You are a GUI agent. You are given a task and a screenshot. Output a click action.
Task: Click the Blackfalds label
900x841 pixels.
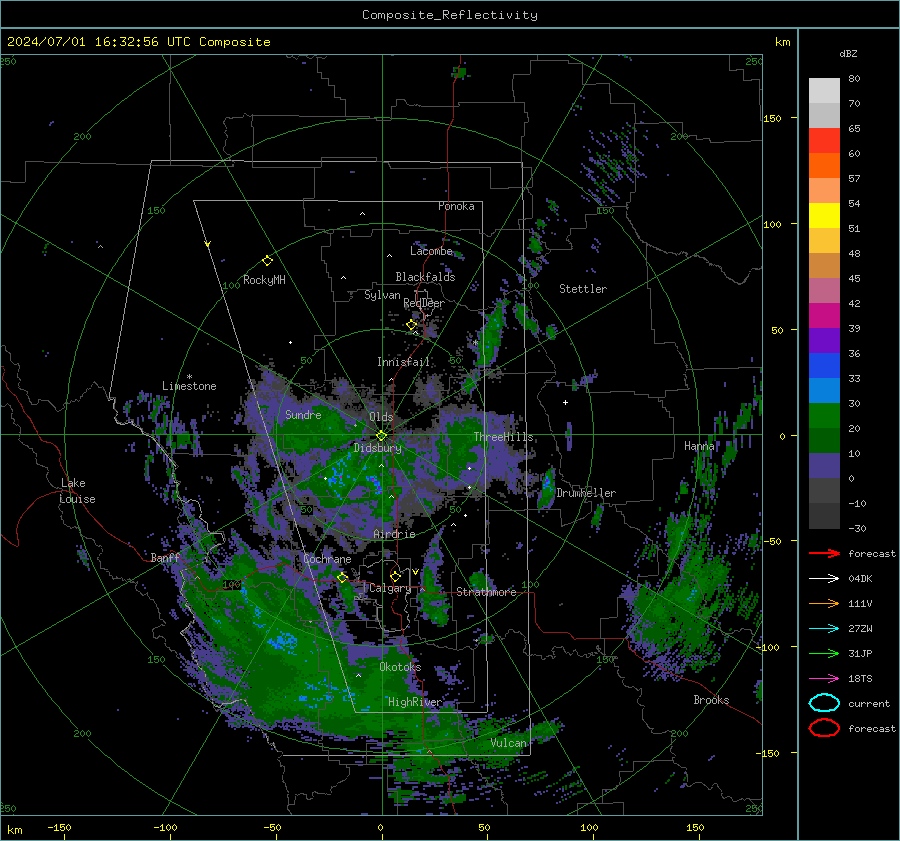425,277
